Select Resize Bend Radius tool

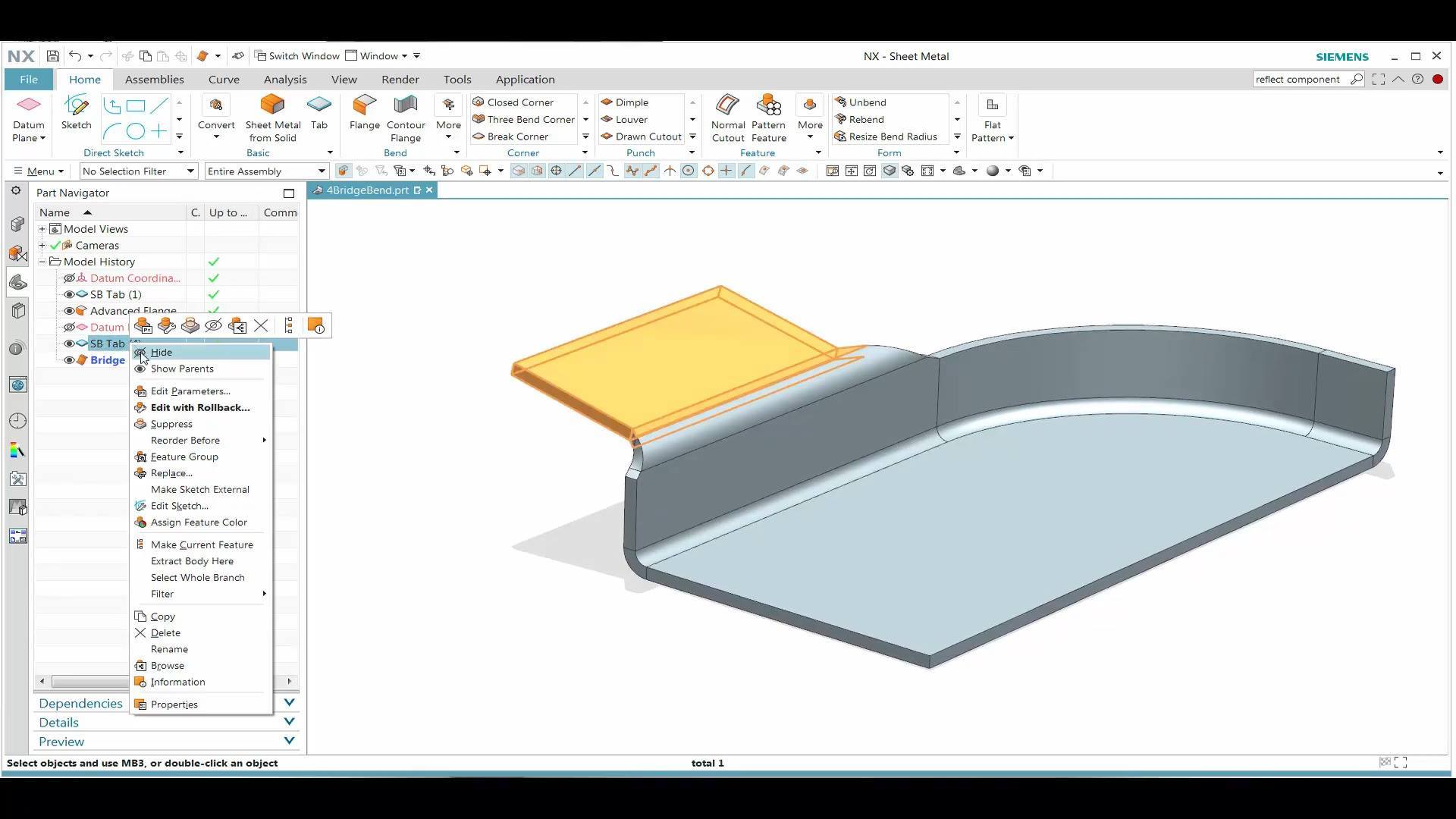(886, 136)
